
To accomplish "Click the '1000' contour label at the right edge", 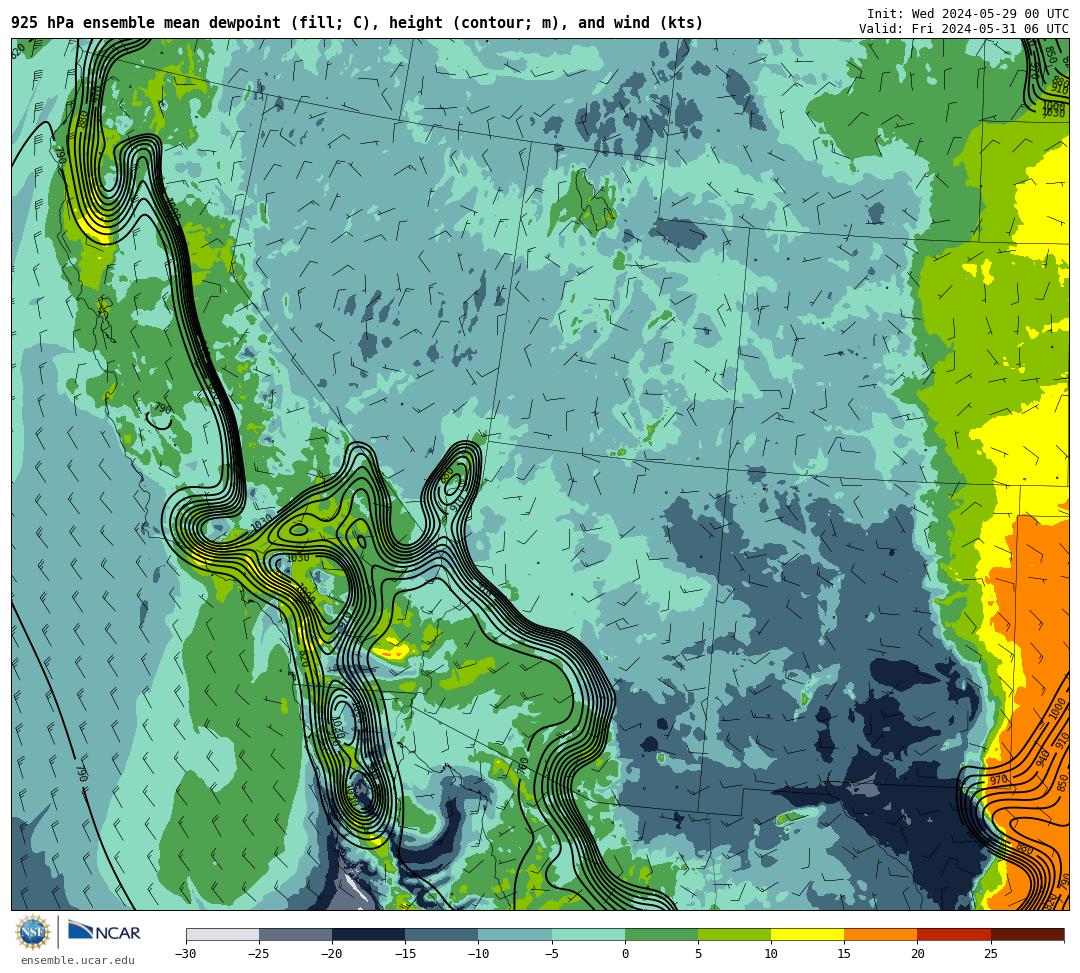I will (1057, 710).
